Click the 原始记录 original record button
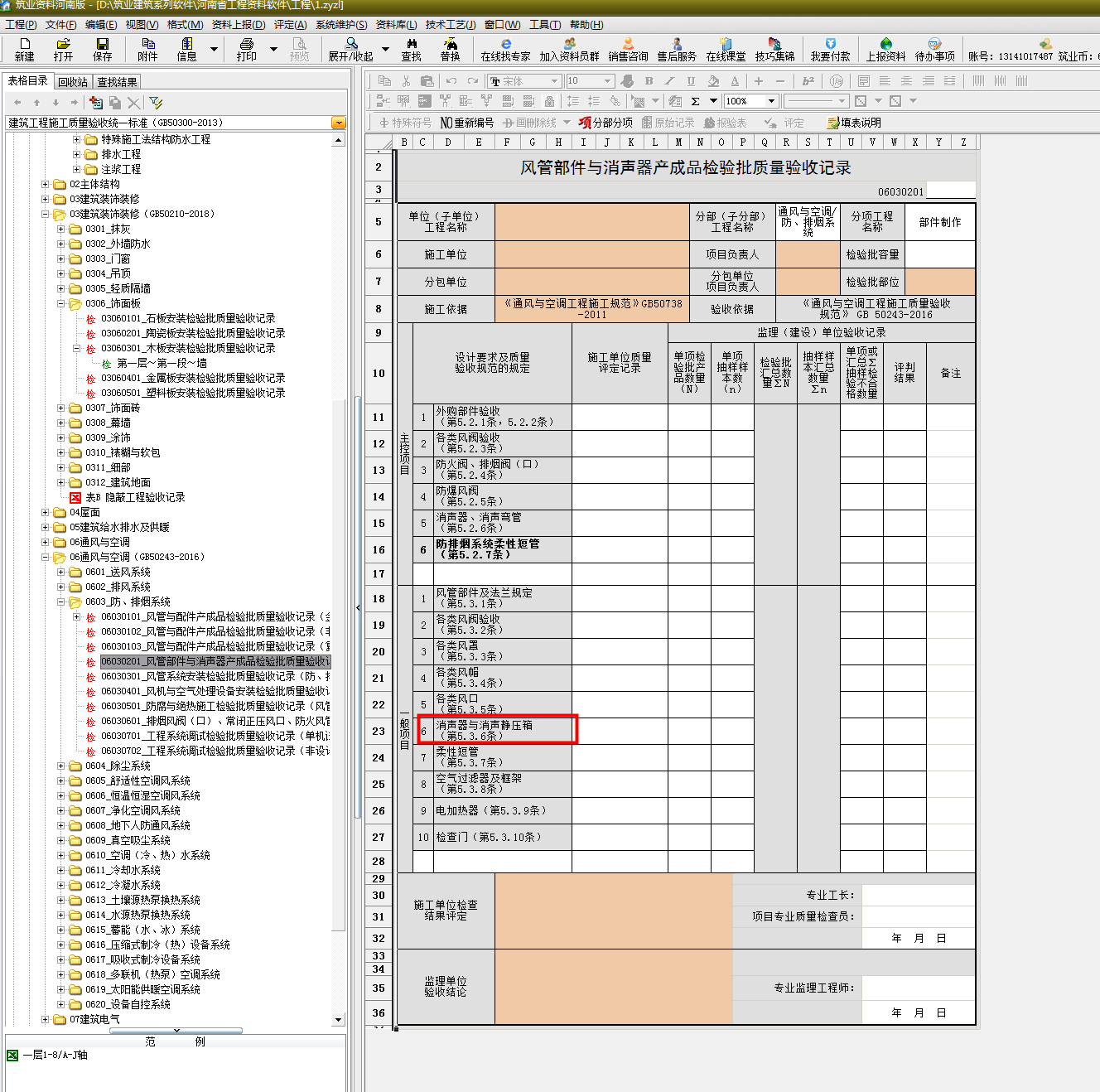The height and width of the screenshot is (1092, 1100). click(668, 123)
